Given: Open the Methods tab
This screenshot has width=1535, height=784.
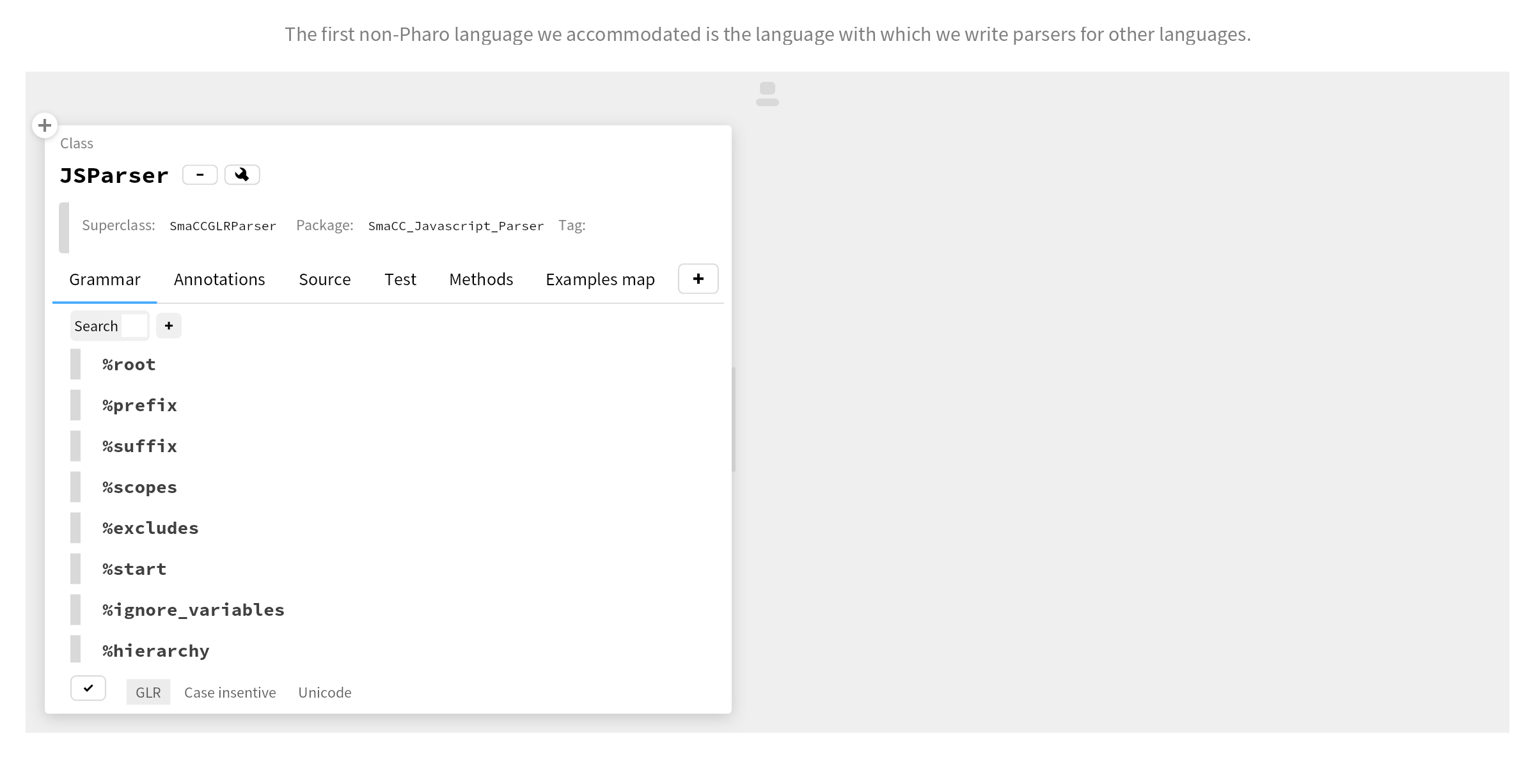Looking at the screenshot, I should [481, 279].
